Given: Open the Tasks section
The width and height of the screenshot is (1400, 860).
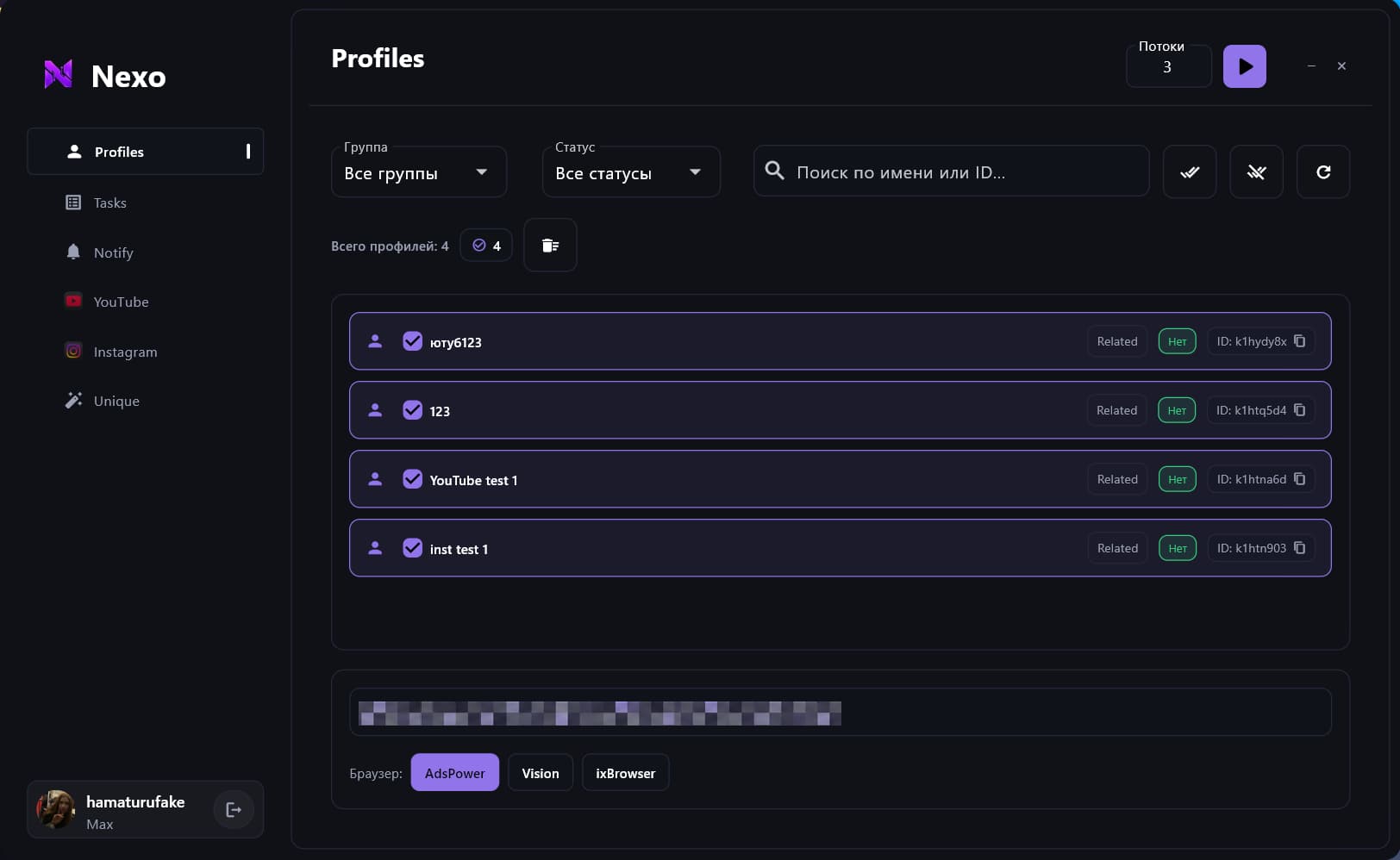Looking at the screenshot, I should (x=109, y=203).
